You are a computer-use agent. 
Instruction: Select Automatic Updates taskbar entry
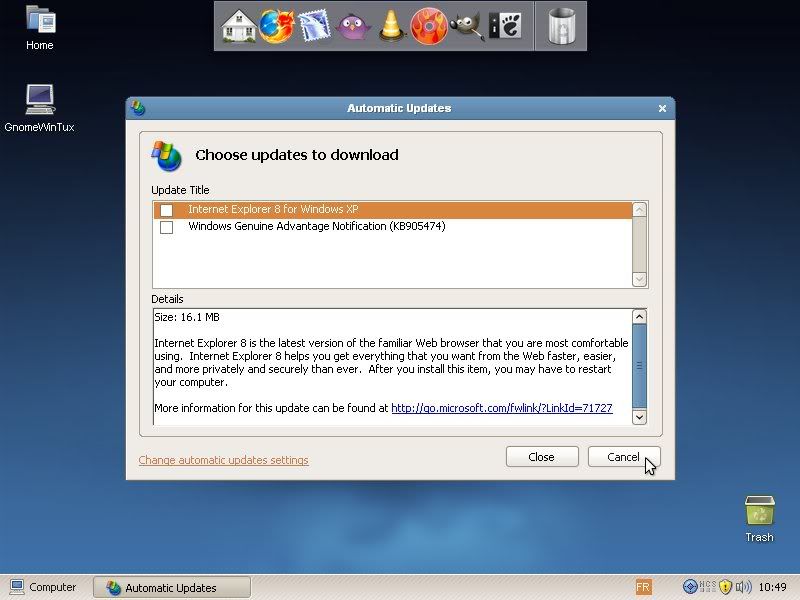click(172, 587)
